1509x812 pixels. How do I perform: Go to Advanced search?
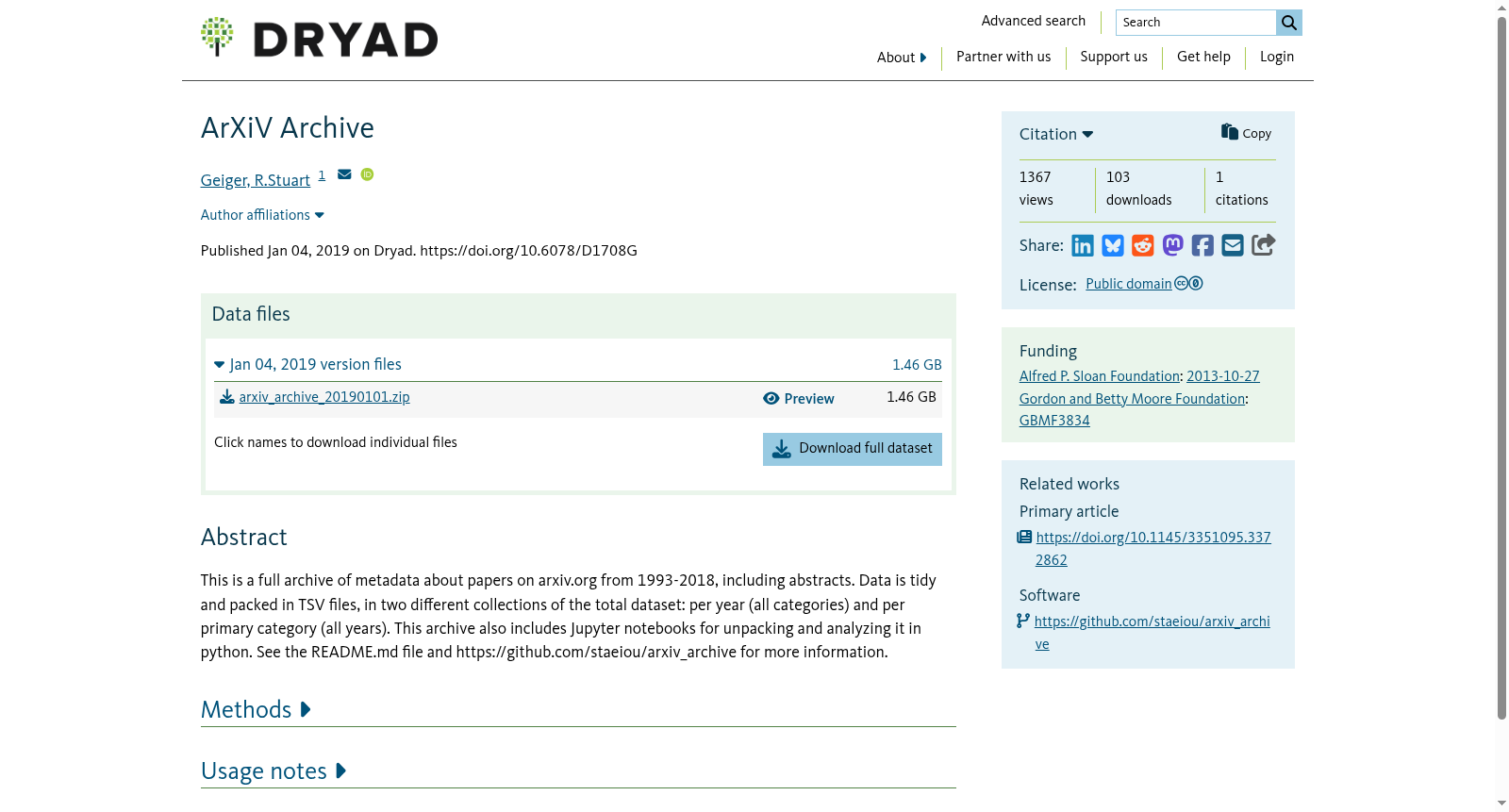pos(1034,21)
